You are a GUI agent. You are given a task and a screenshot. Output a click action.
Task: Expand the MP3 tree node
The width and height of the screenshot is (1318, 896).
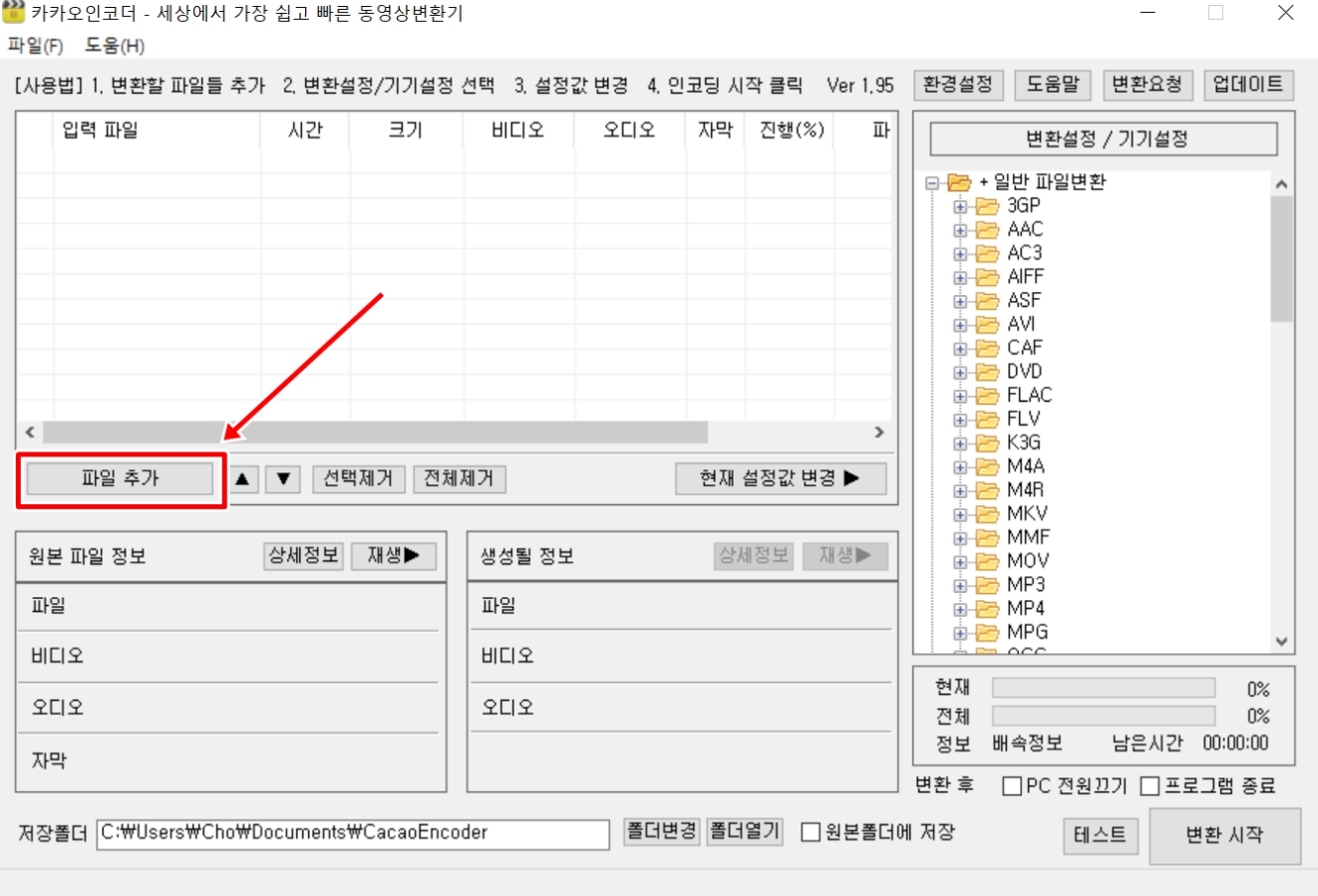tap(959, 586)
